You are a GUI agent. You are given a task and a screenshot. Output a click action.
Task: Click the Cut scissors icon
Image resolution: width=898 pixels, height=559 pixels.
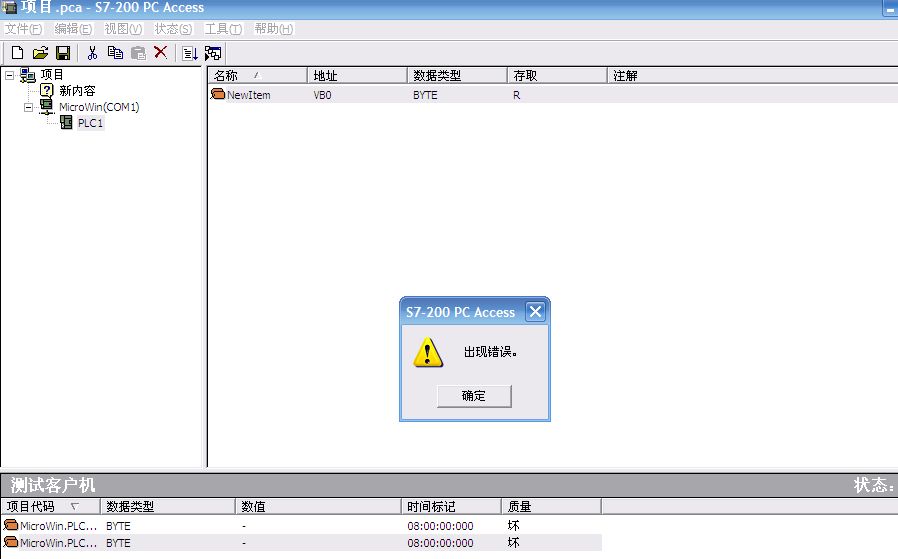tap(92, 53)
